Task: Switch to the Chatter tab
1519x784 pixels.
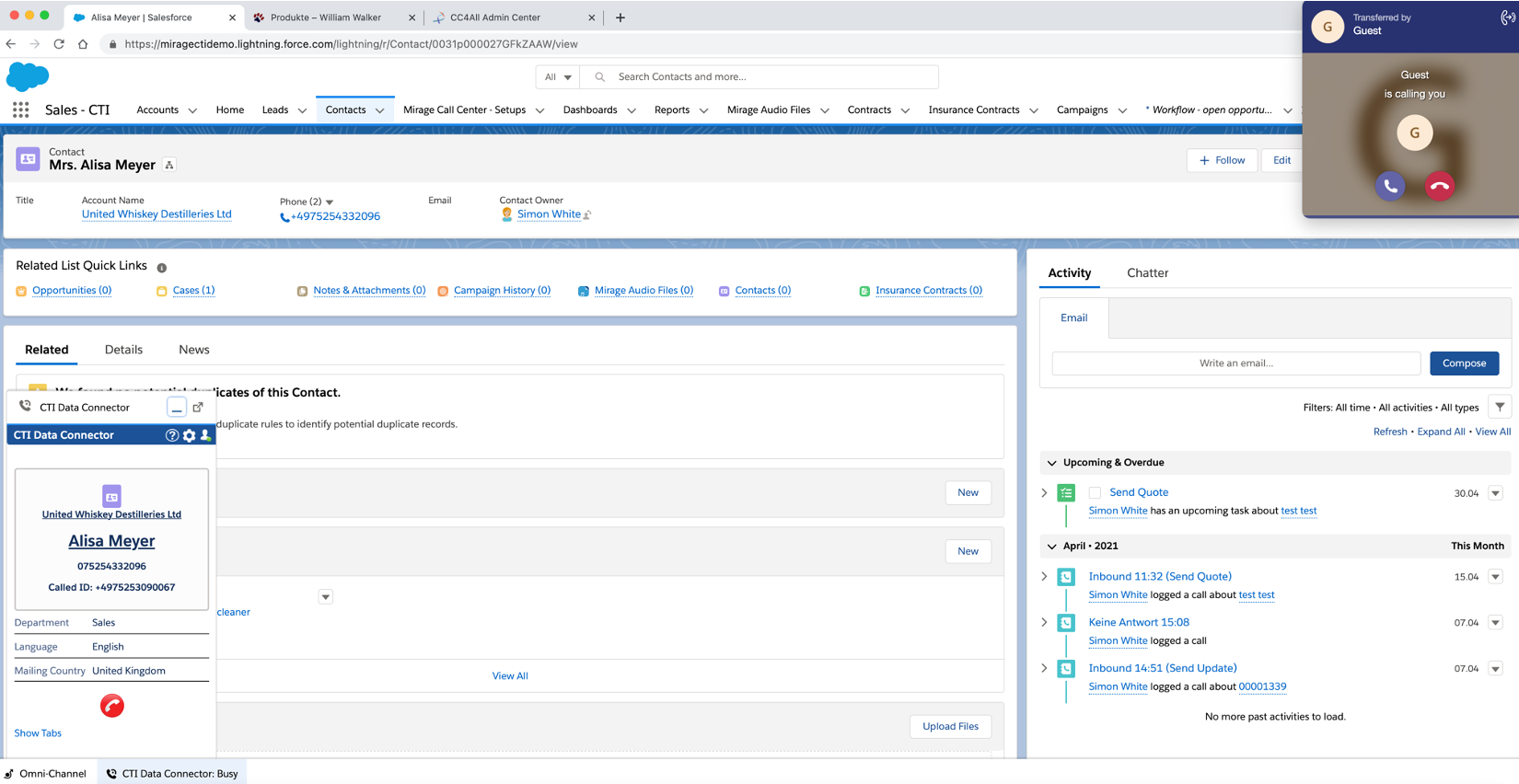Action: pyautogui.click(x=1147, y=273)
